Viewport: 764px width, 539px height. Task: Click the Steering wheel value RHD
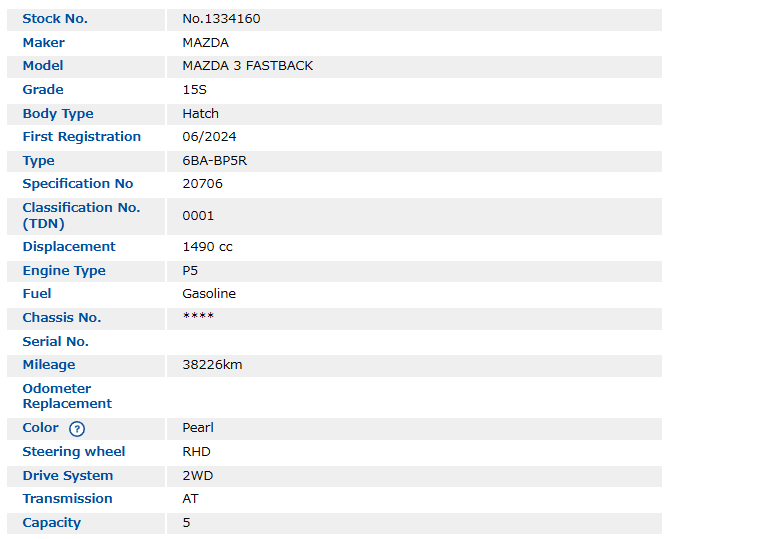click(x=196, y=452)
